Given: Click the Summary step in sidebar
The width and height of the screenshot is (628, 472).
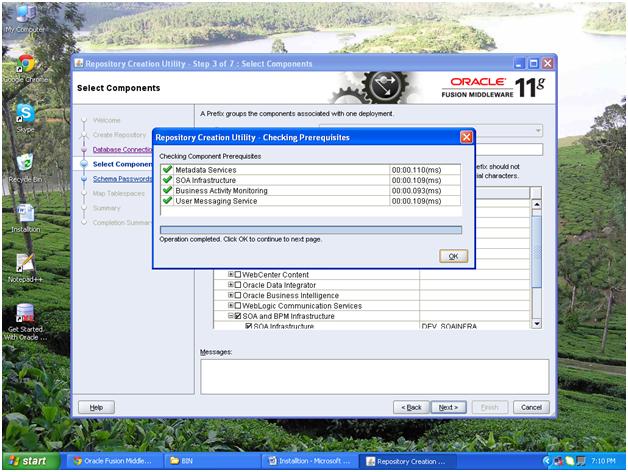Looking at the screenshot, I should (107, 208).
